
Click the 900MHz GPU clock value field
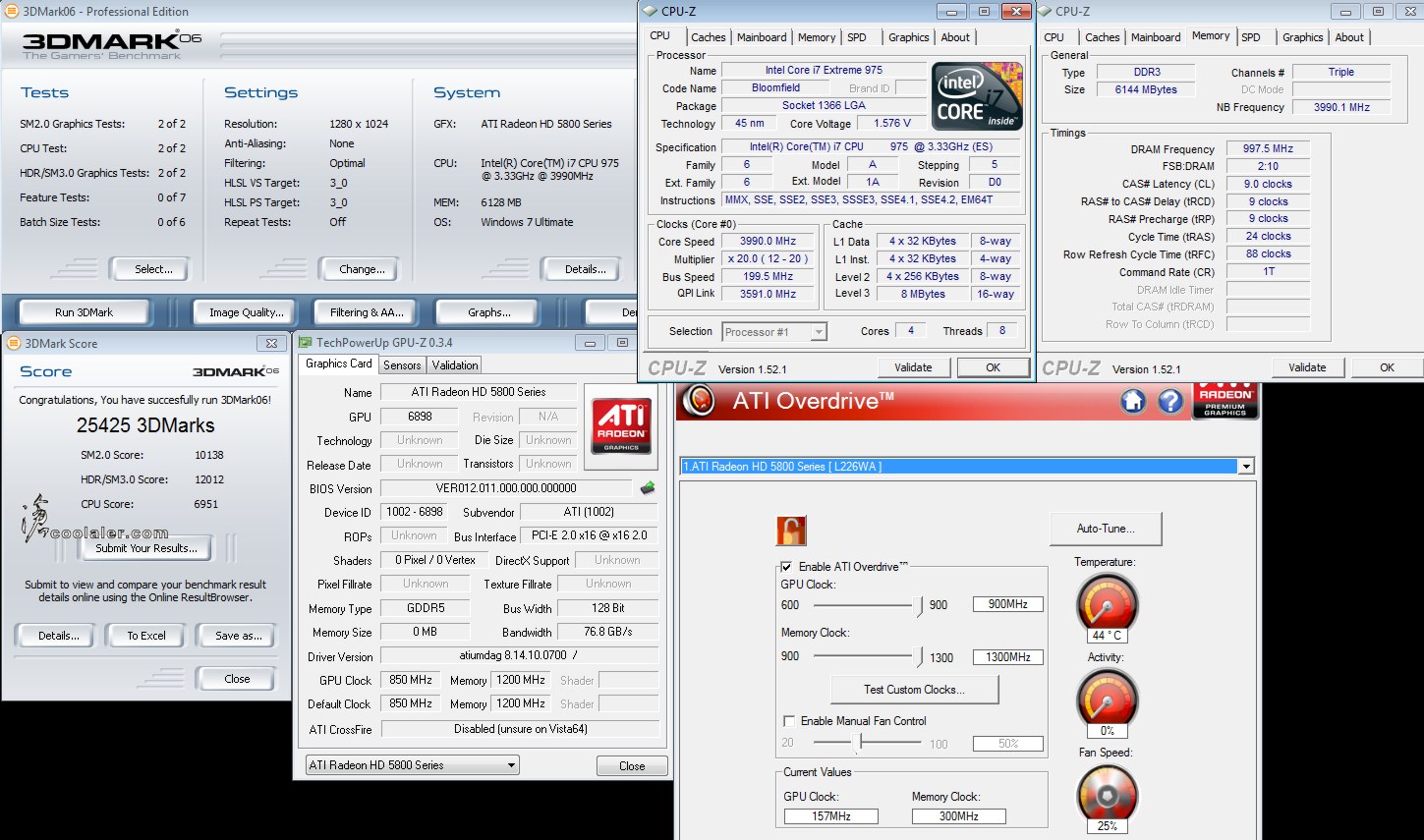point(1008,604)
